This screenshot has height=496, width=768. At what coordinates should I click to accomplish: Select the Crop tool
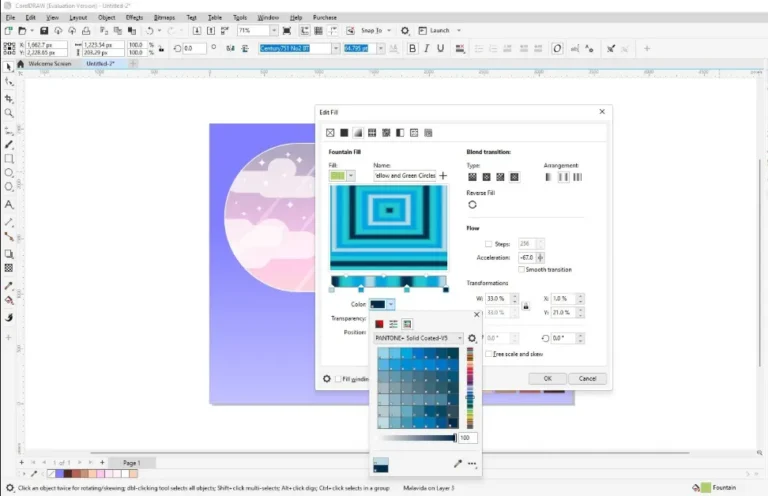click(9, 98)
